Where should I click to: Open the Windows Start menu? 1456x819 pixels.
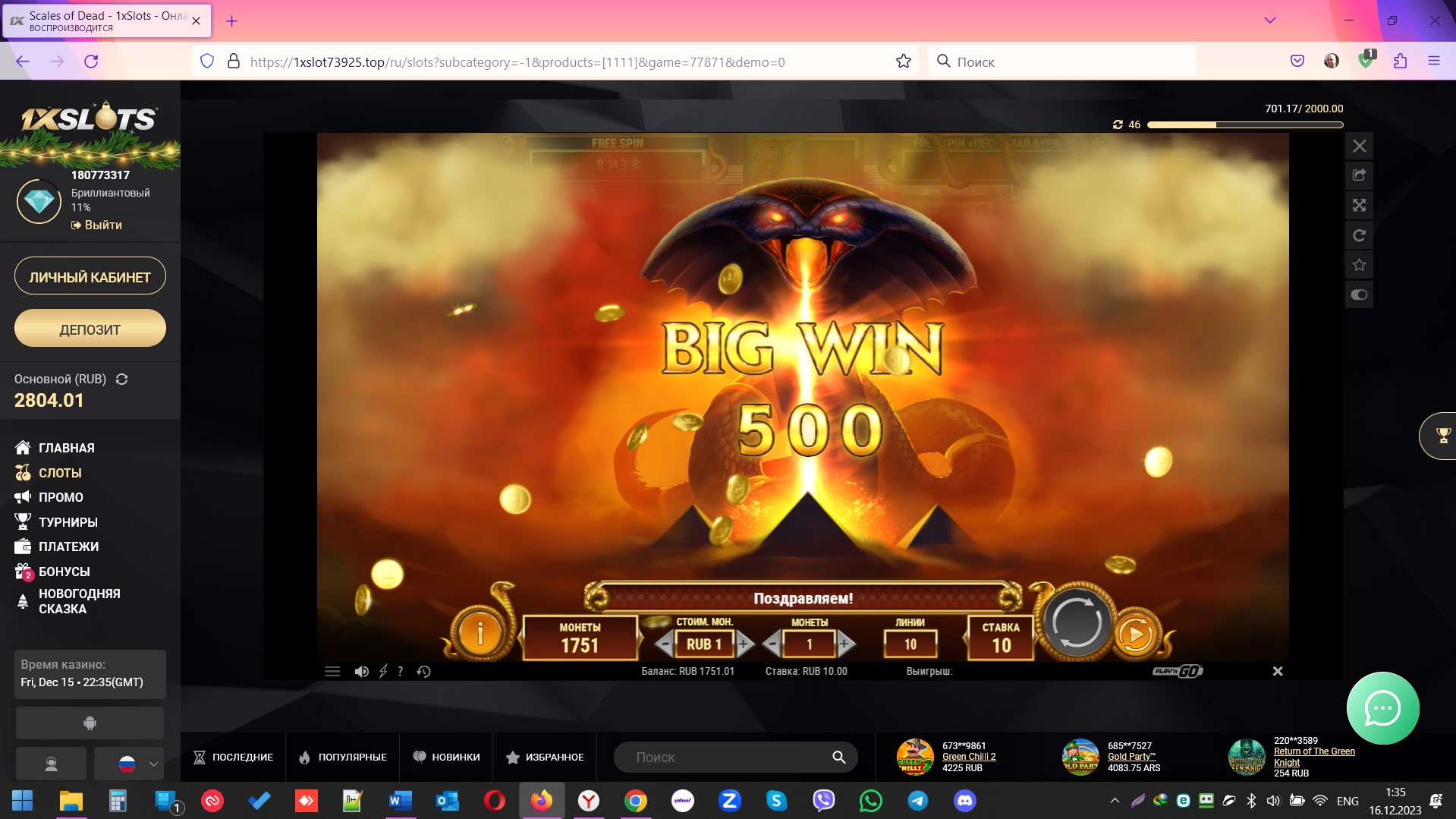[x=23, y=801]
